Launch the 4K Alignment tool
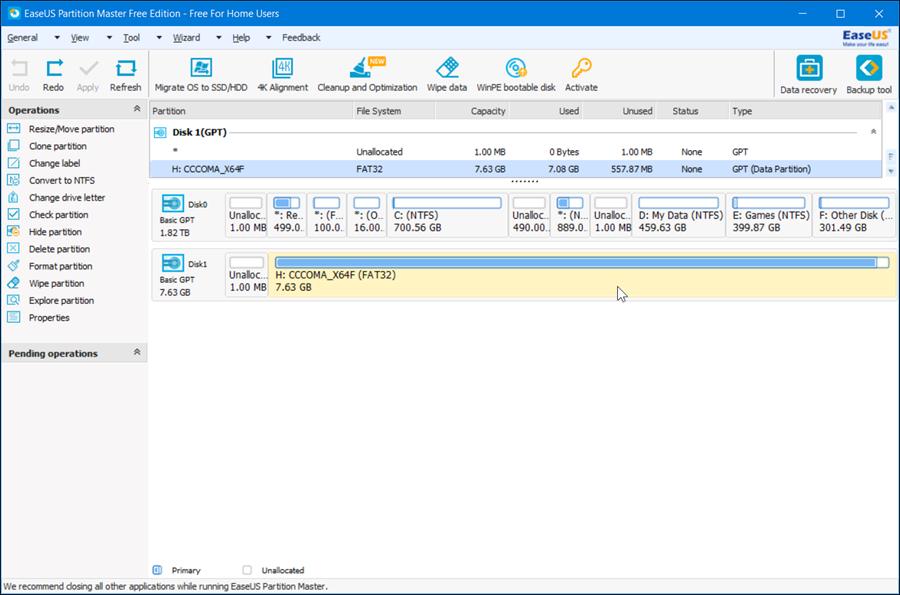The image size is (900, 595). tap(282, 75)
